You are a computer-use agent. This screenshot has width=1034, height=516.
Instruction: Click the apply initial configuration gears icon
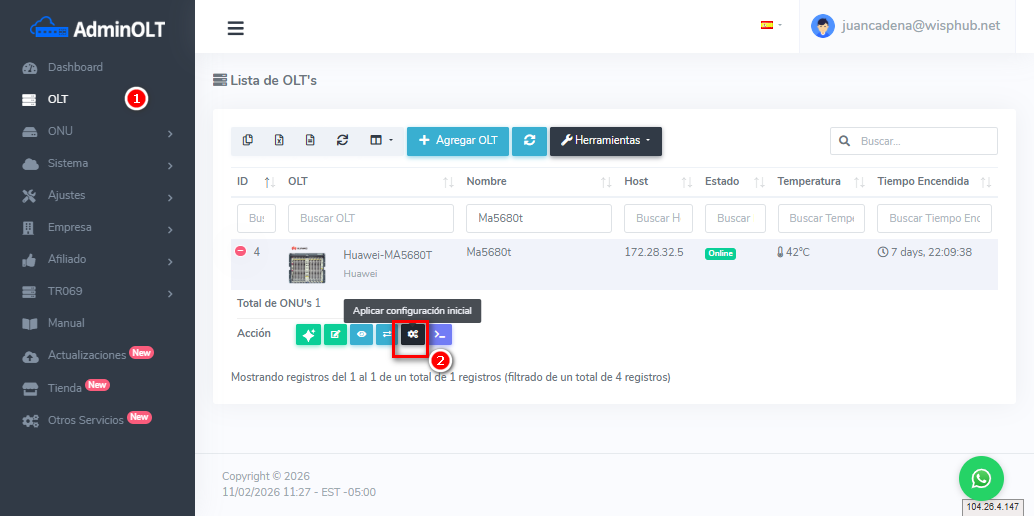tap(412, 335)
